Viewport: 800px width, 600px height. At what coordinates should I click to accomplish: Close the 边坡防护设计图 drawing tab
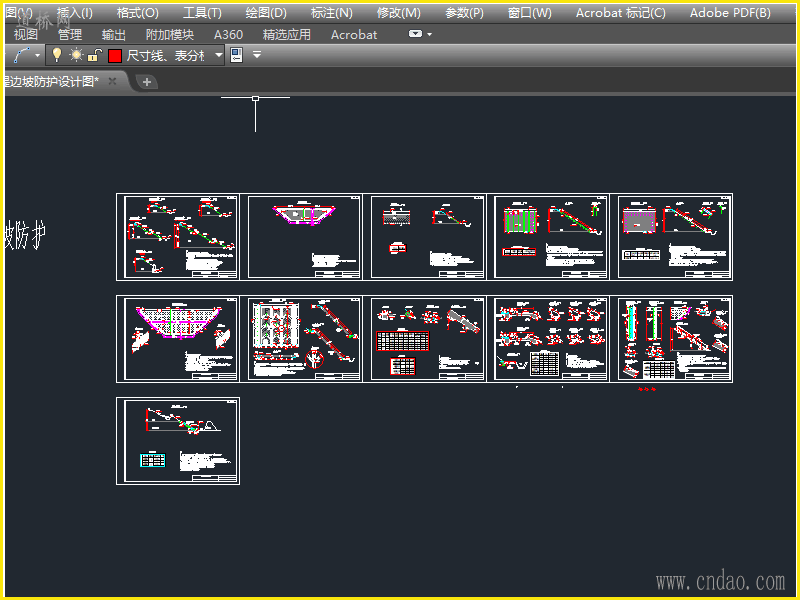point(113,81)
